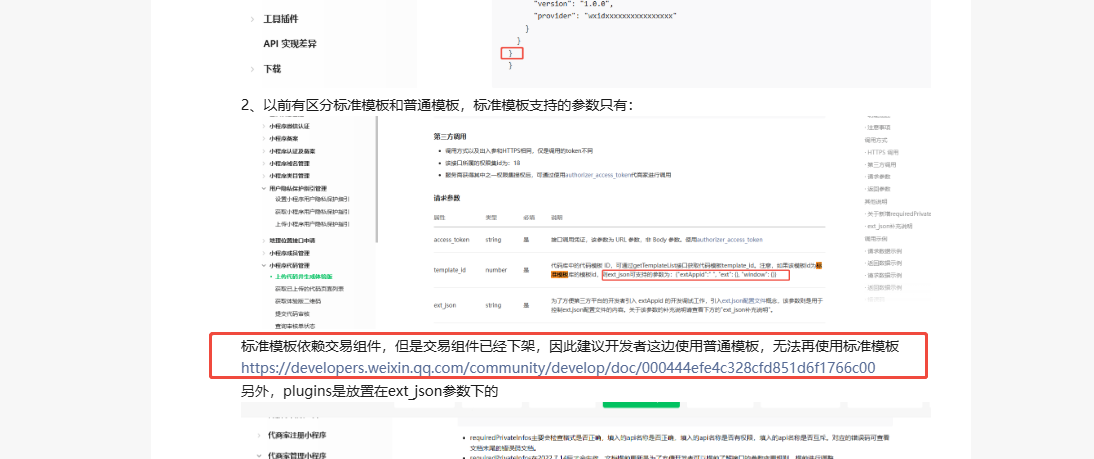Click the bullet 该接口所属的权限集id为: 18
Image resolution: width=1094 pixels, height=459 pixels.
pyautogui.click(x=483, y=162)
